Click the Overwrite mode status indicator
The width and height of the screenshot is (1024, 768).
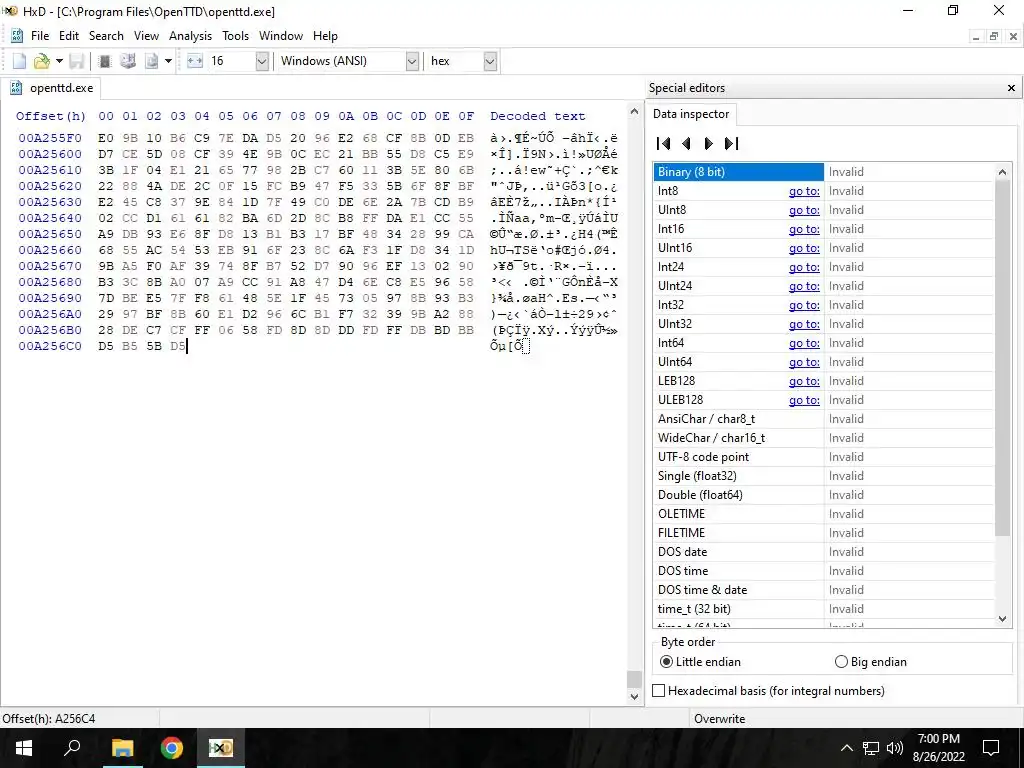pyautogui.click(x=719, y=718)
